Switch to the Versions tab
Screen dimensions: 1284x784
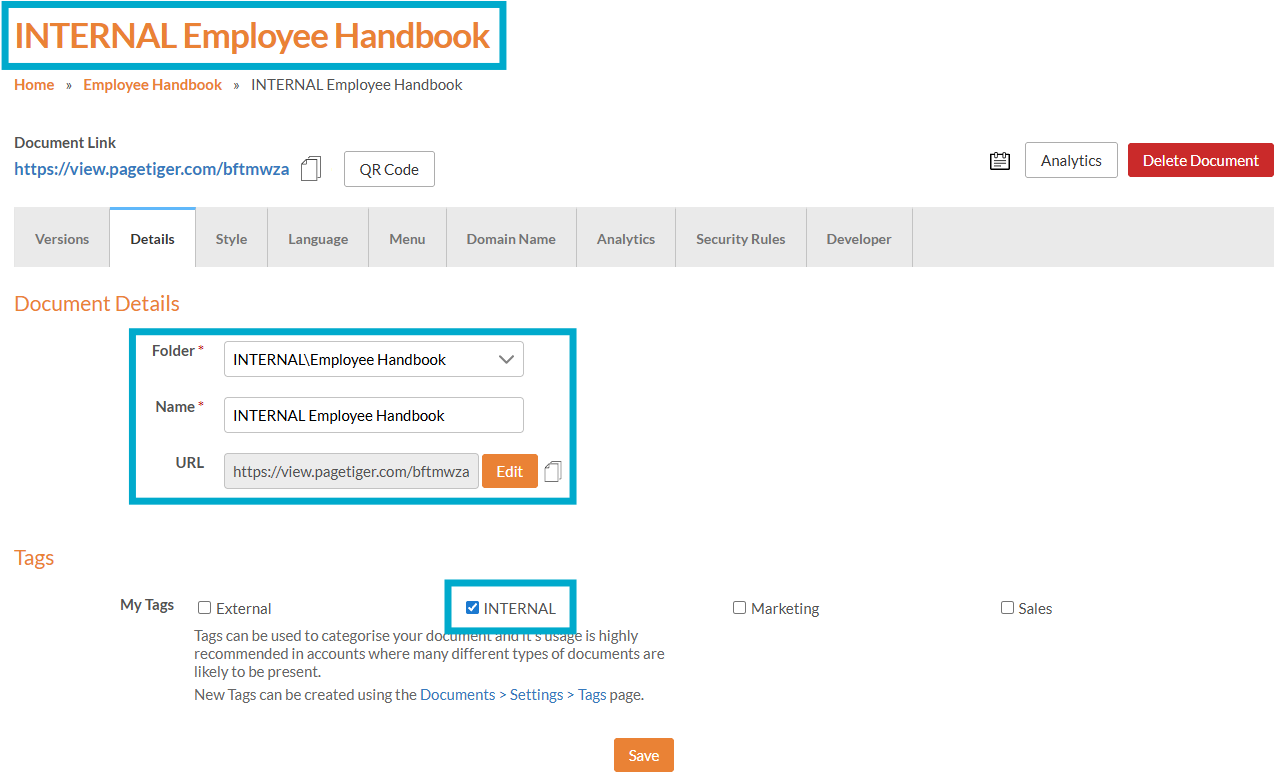tap(62, 239)
